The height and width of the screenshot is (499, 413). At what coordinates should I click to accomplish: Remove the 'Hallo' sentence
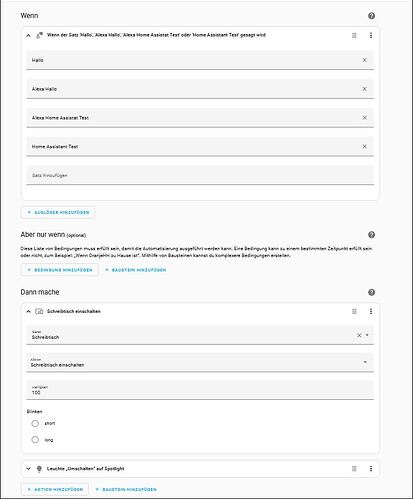[364, 60]
